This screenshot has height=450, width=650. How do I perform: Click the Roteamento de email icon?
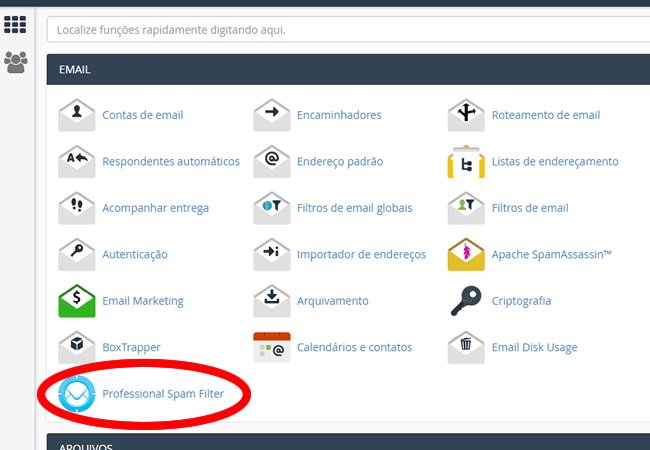tap(466, 115)
